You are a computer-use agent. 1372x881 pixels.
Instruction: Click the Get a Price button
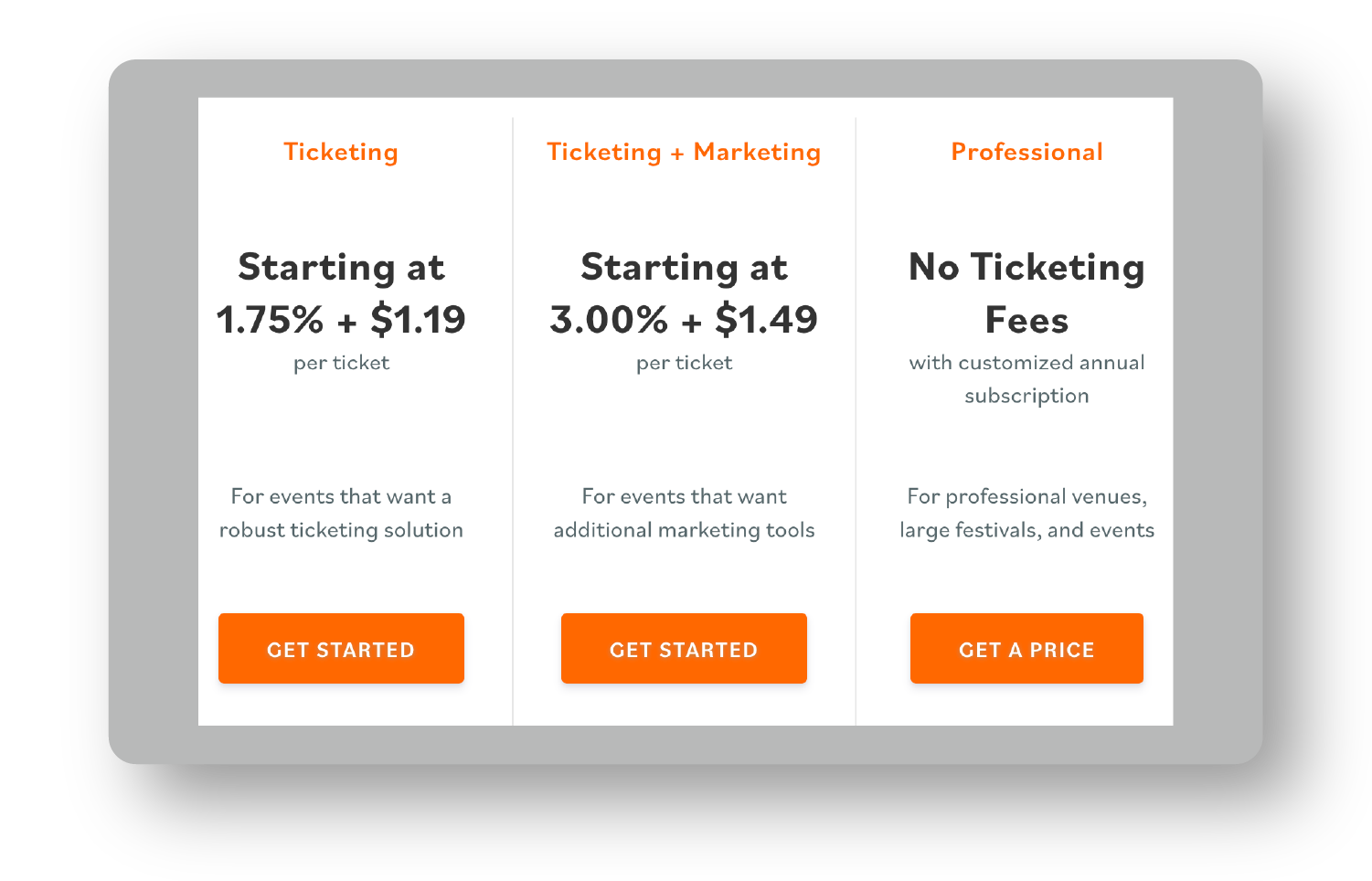tap(1026, 649)
